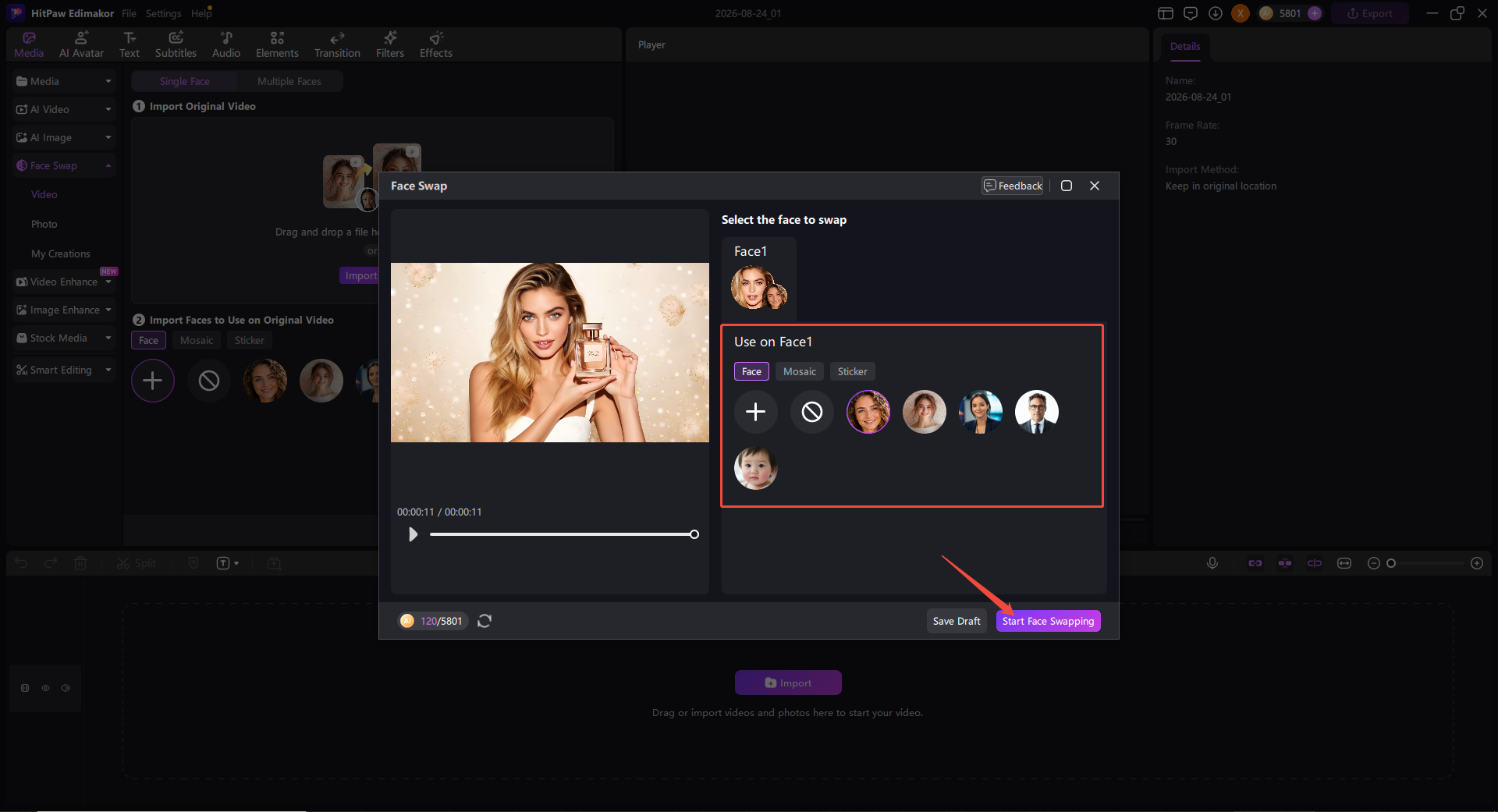The image size is (1498, 812).
Task: Click the microphone record icon on the timeline toolbar
Action: click(1212, 563)
